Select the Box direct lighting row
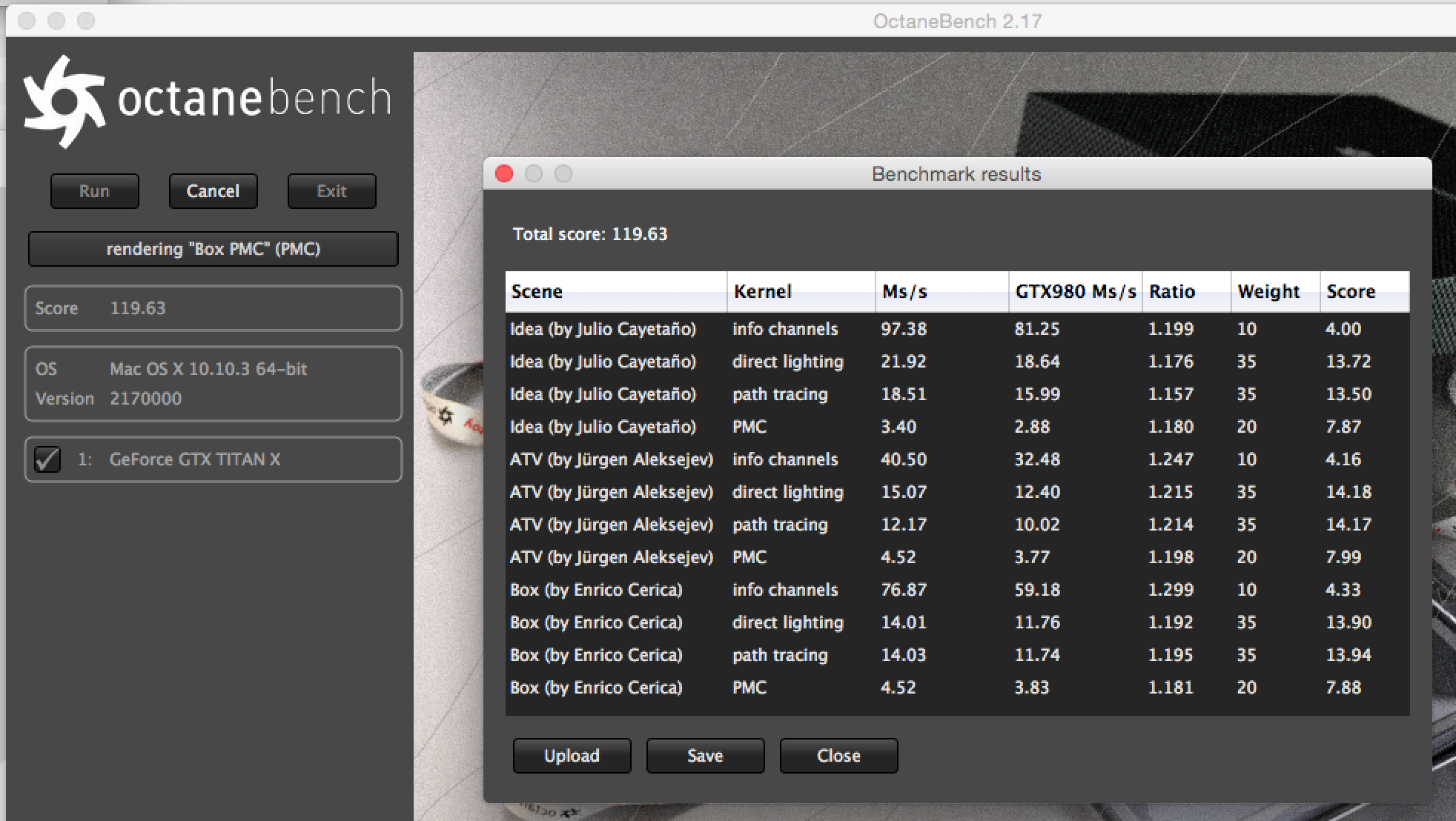 pyautogui.click(x=957, y=622)
